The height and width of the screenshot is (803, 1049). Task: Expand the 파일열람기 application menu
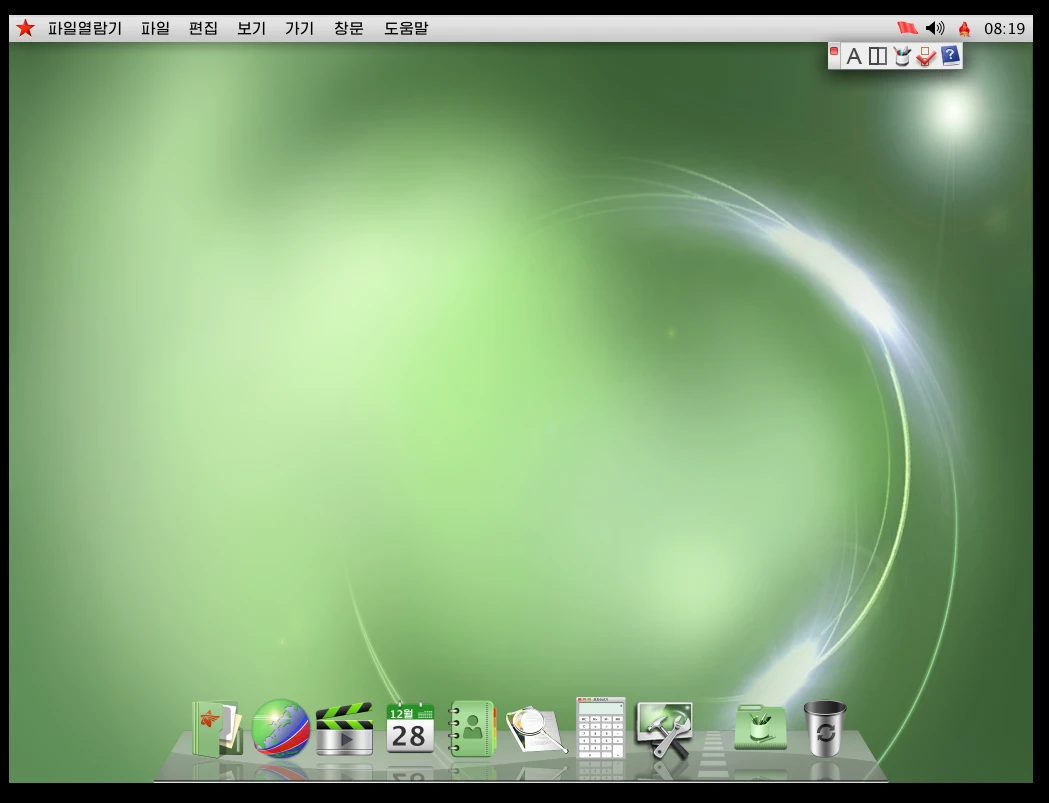(85, 28)
